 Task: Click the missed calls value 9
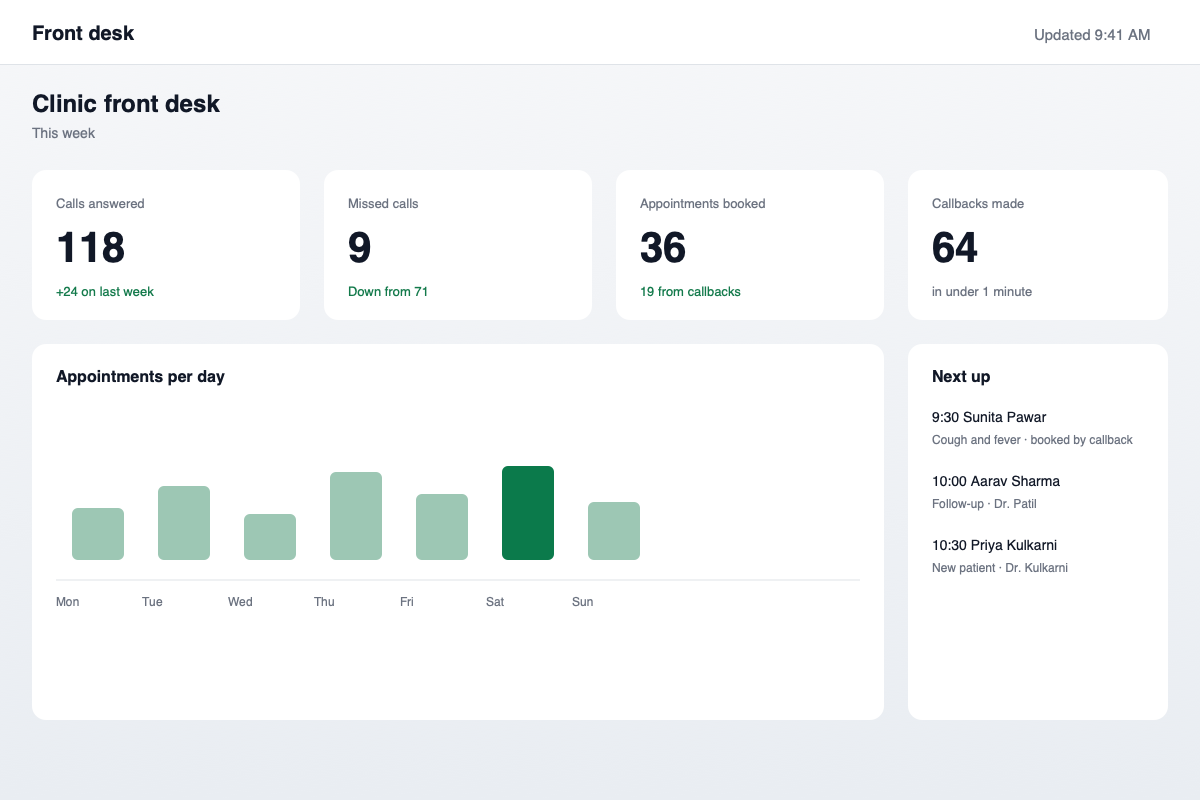[x=359, y=248]
